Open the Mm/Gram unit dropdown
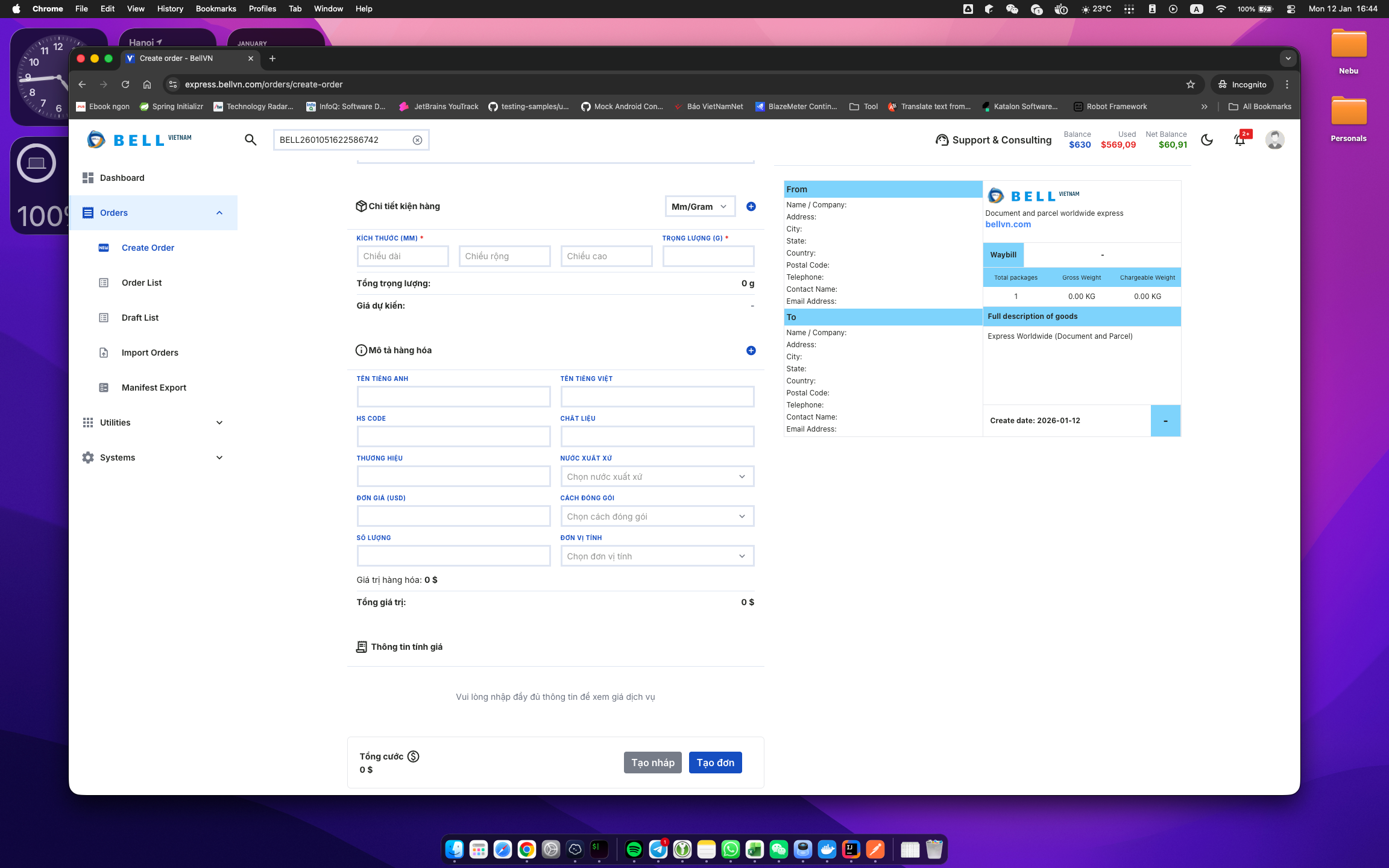The width and height of the screenshot is (1389, 868). tap(699, 206)
